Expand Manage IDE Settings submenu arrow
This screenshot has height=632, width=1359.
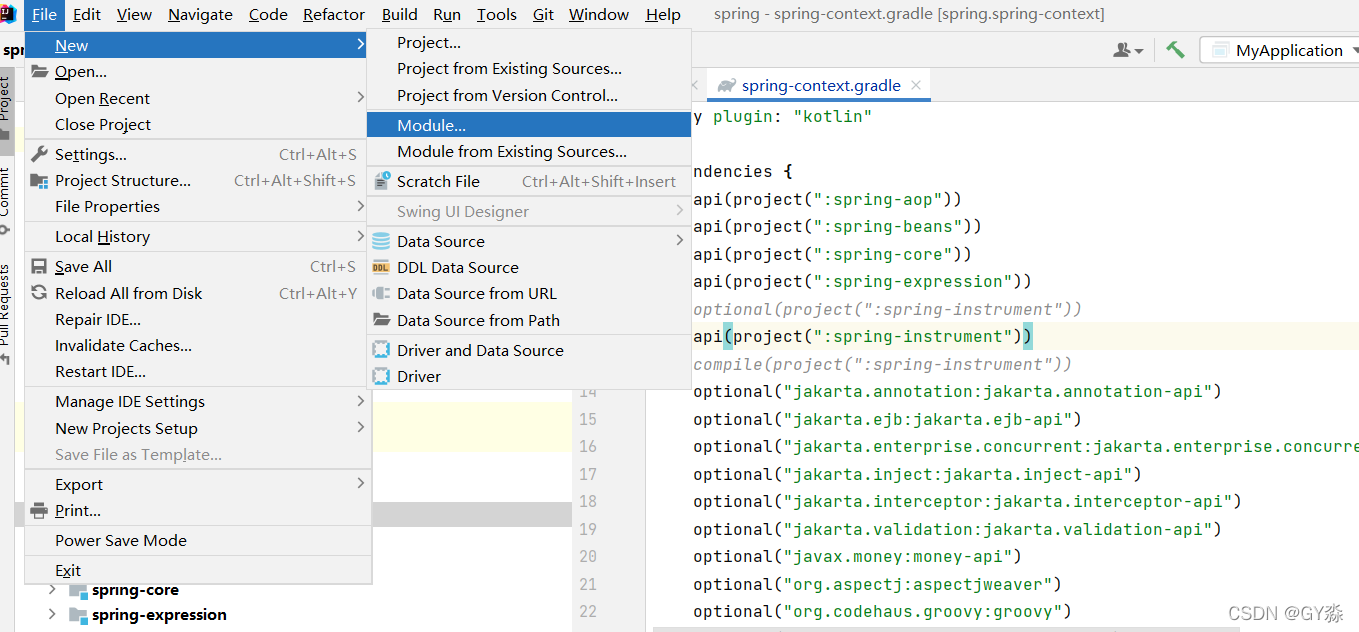[360, 401]
